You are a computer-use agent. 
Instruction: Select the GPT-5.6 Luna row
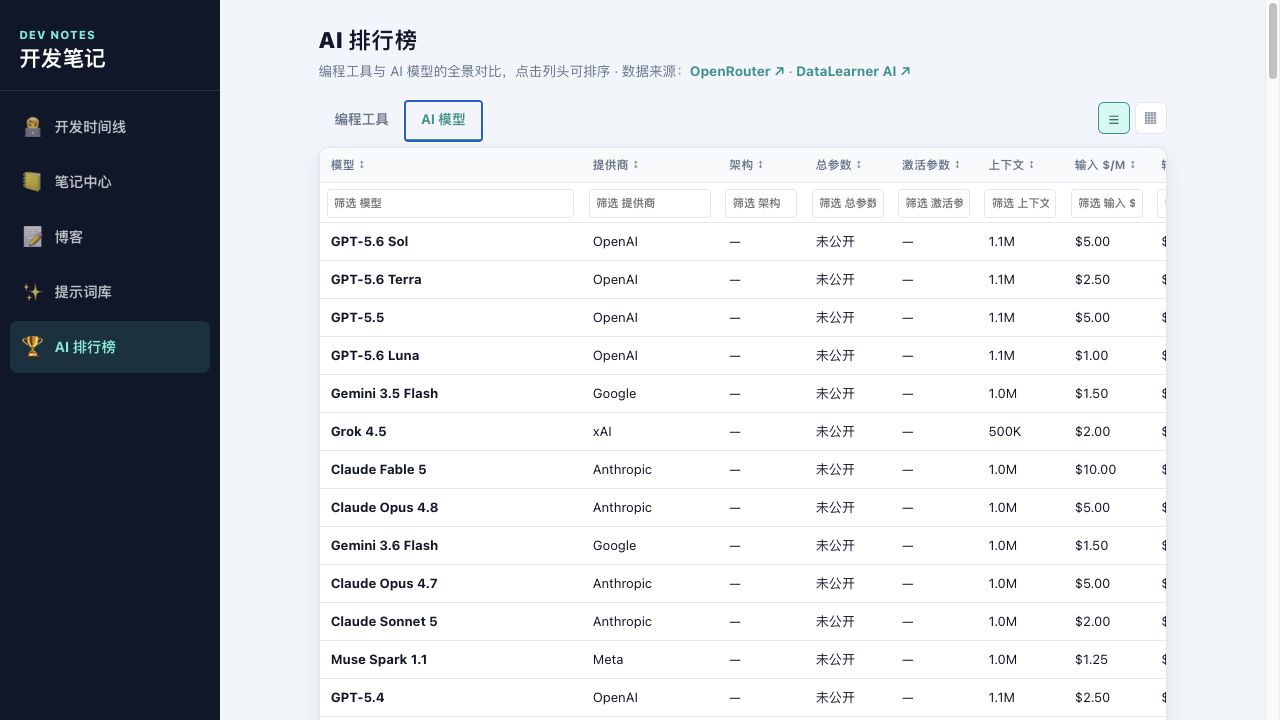743,356
